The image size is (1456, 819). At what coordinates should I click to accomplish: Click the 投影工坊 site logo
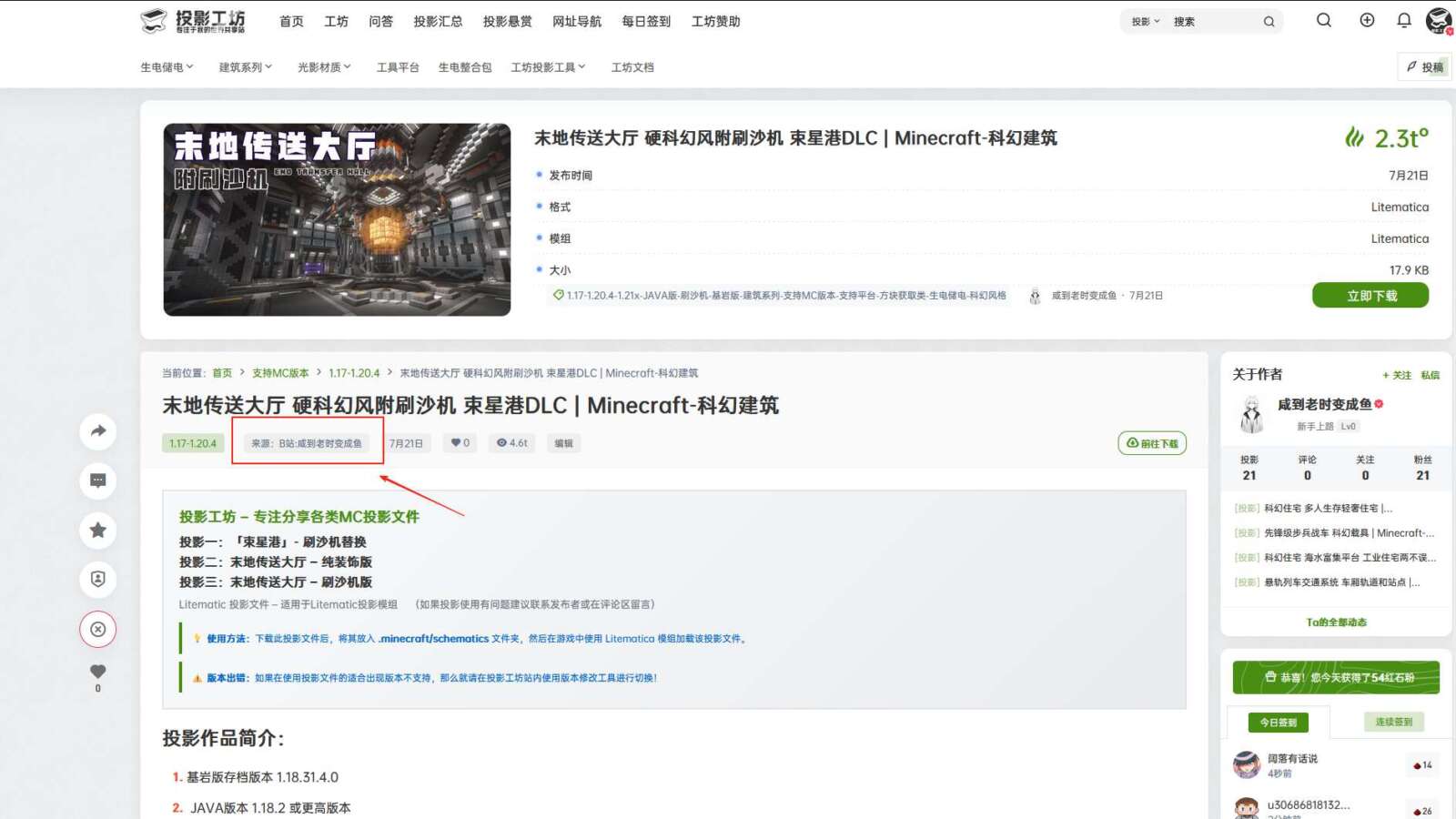pyautogui.click(x=193, y=21)
